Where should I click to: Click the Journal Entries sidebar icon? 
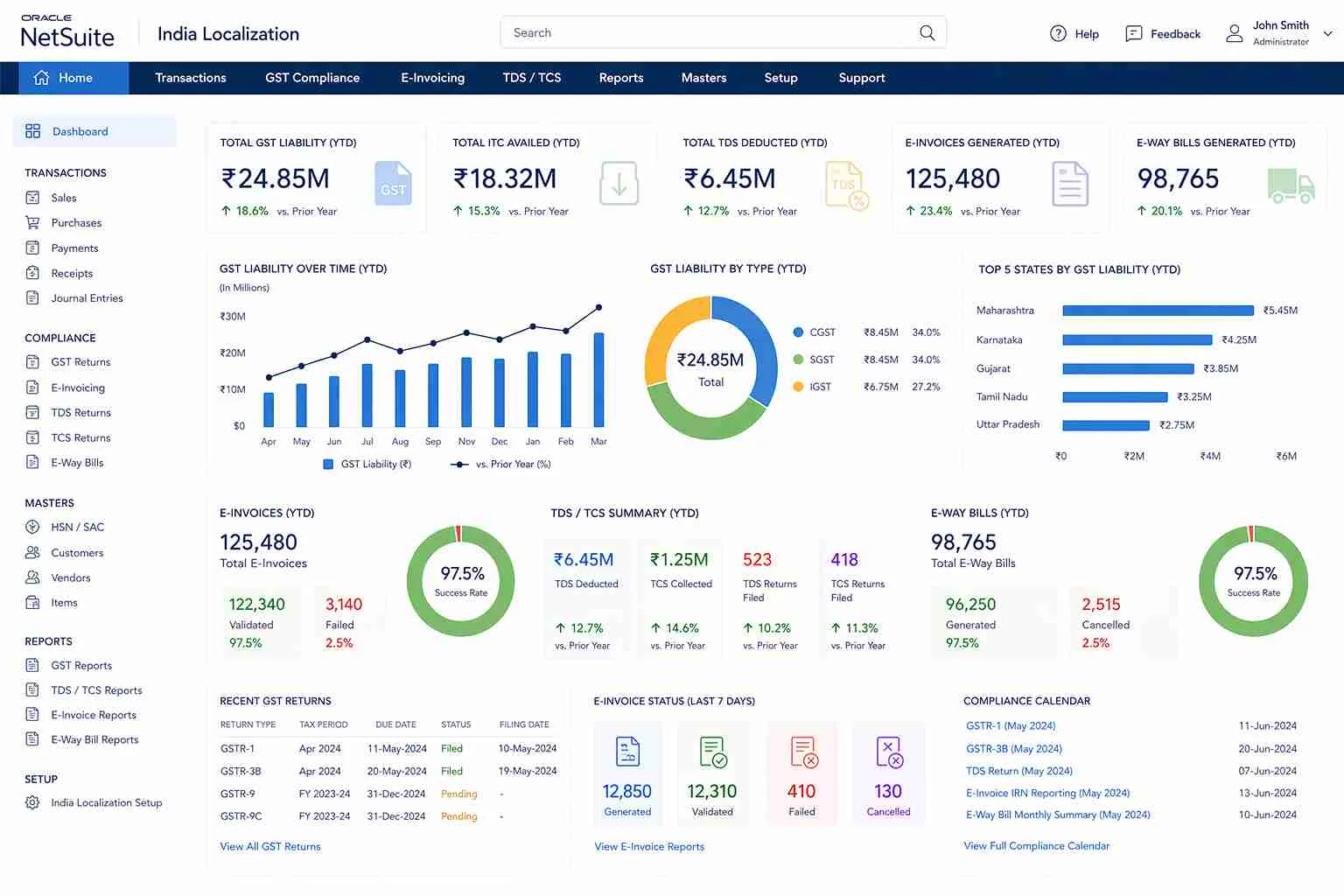tap(32, 297)
